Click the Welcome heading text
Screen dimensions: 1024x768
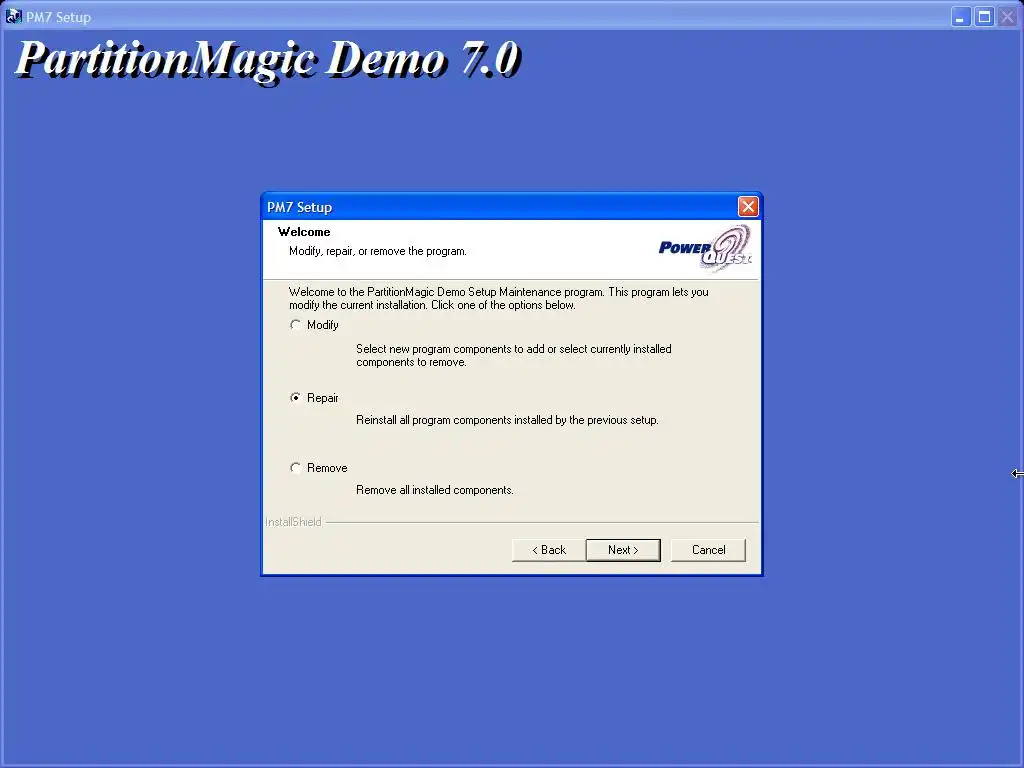pyautogui.click(x=304, y=232)
